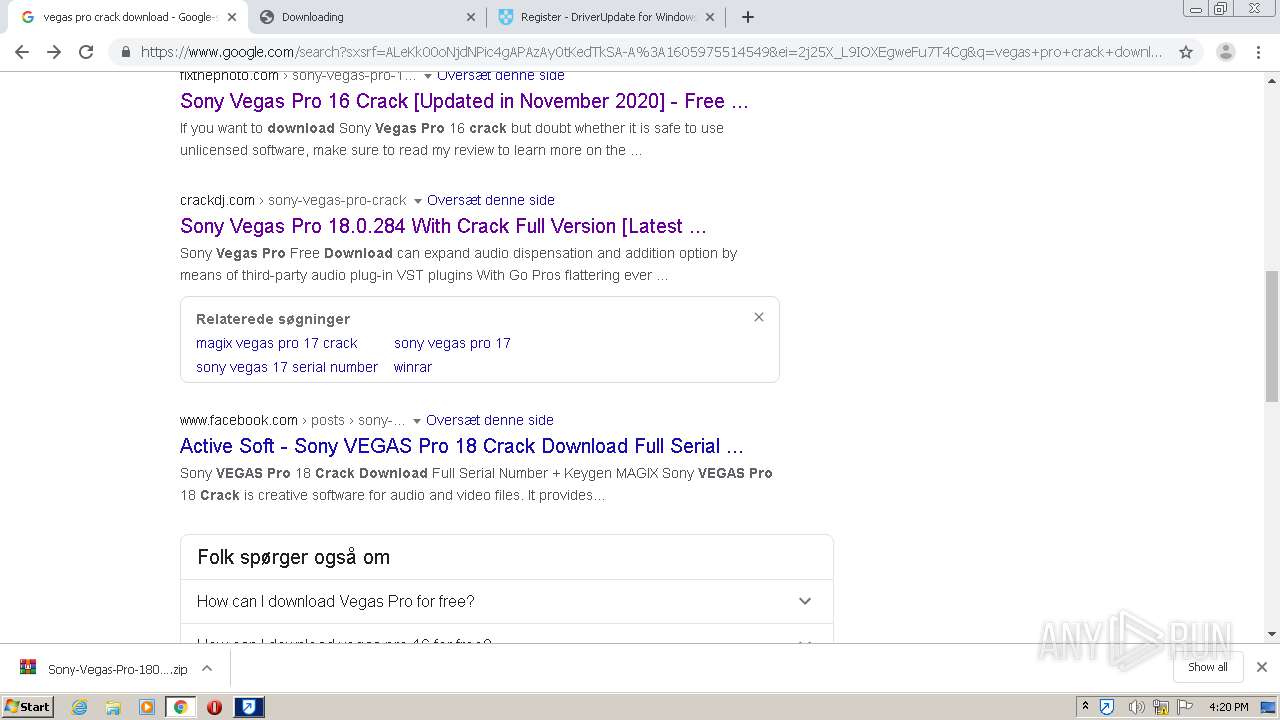The width and height of the screenshot is (1280, 720).
Task: Close the vegas pro crack download tab
Action: pos(232,17)
